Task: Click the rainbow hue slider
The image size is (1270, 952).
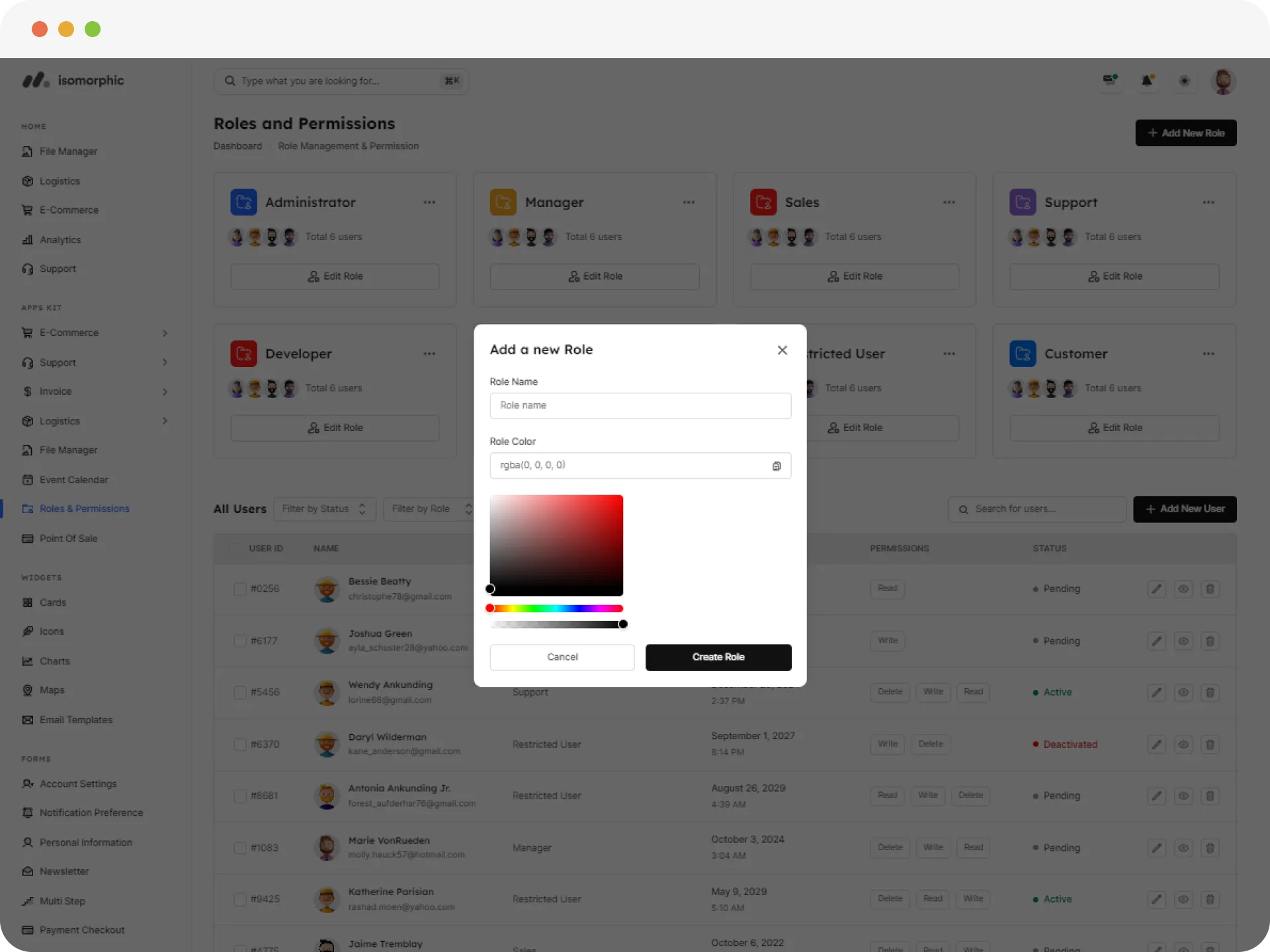Action: (556, 608)
